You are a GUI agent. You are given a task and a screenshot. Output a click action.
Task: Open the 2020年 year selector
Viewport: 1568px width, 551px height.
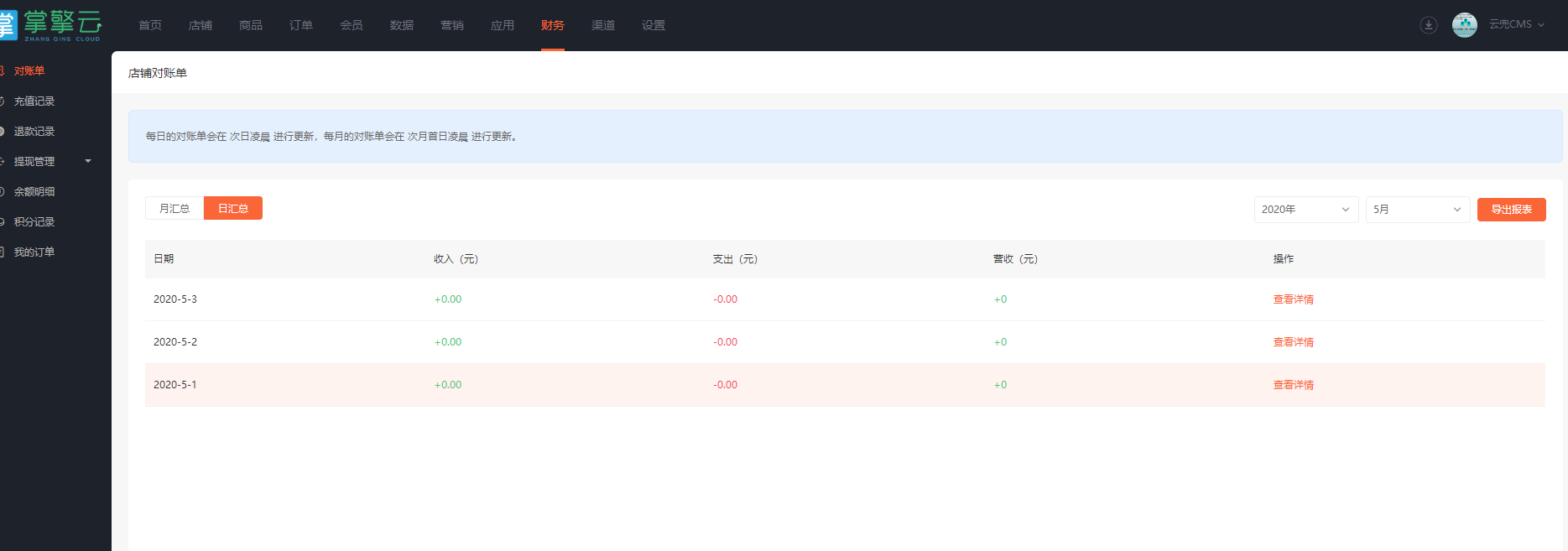click(1306, 210)
